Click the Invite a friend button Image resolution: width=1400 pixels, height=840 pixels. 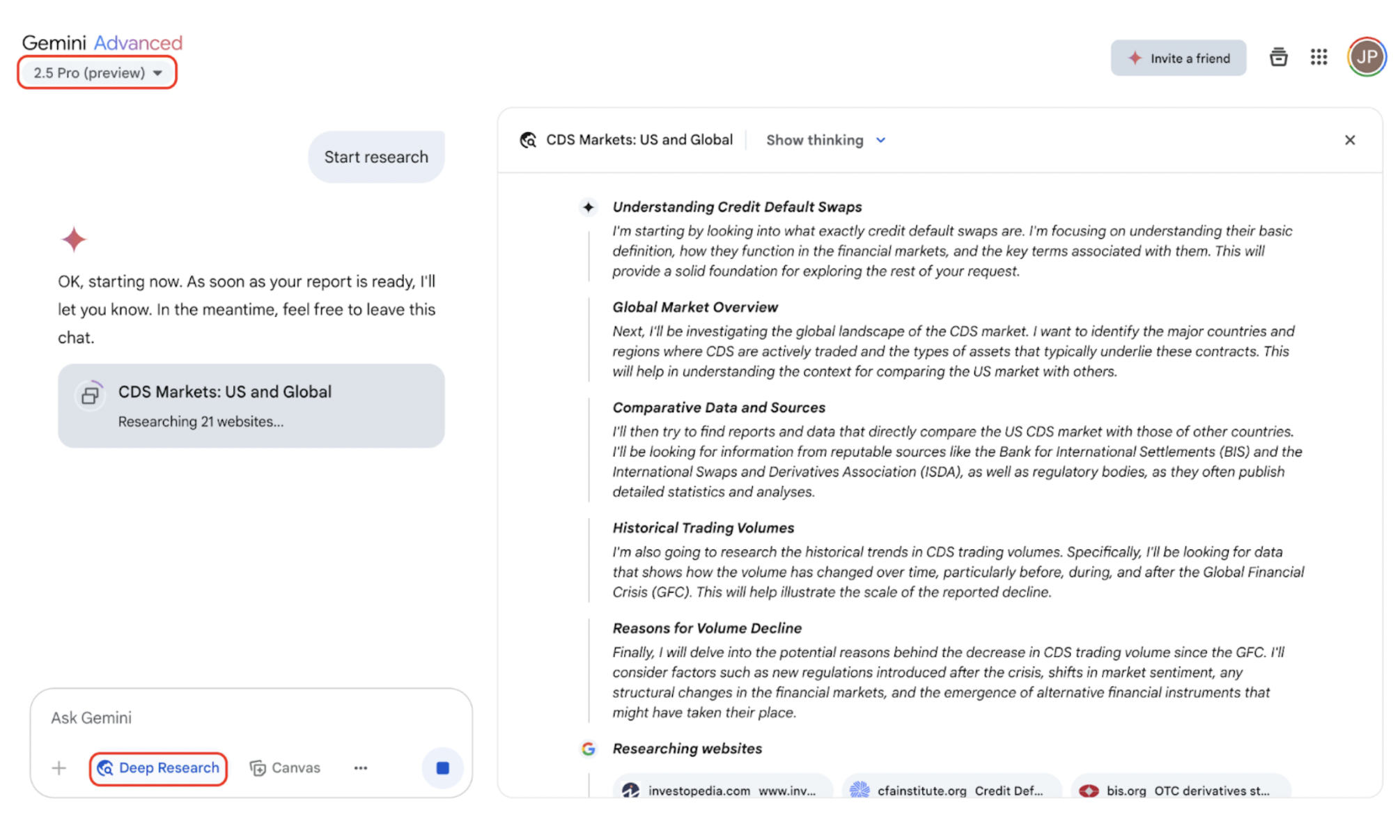(x=1178, y=59)
